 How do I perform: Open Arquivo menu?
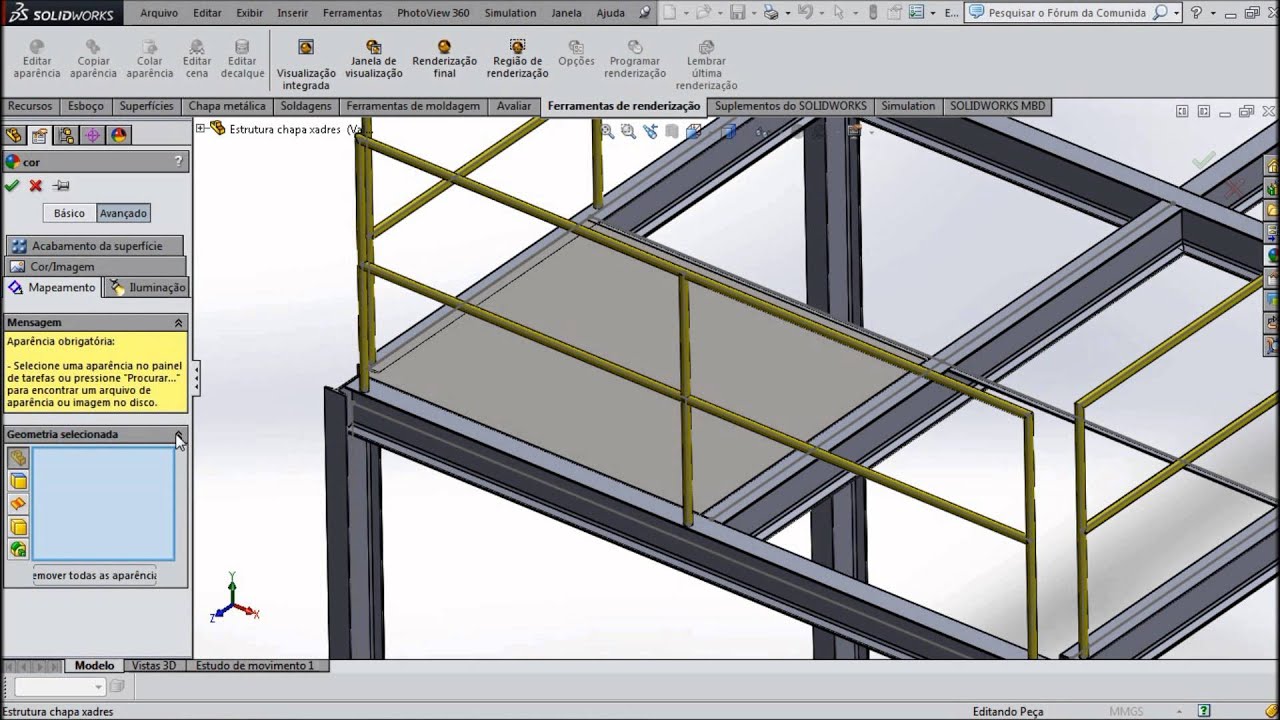tap(159, 13)
